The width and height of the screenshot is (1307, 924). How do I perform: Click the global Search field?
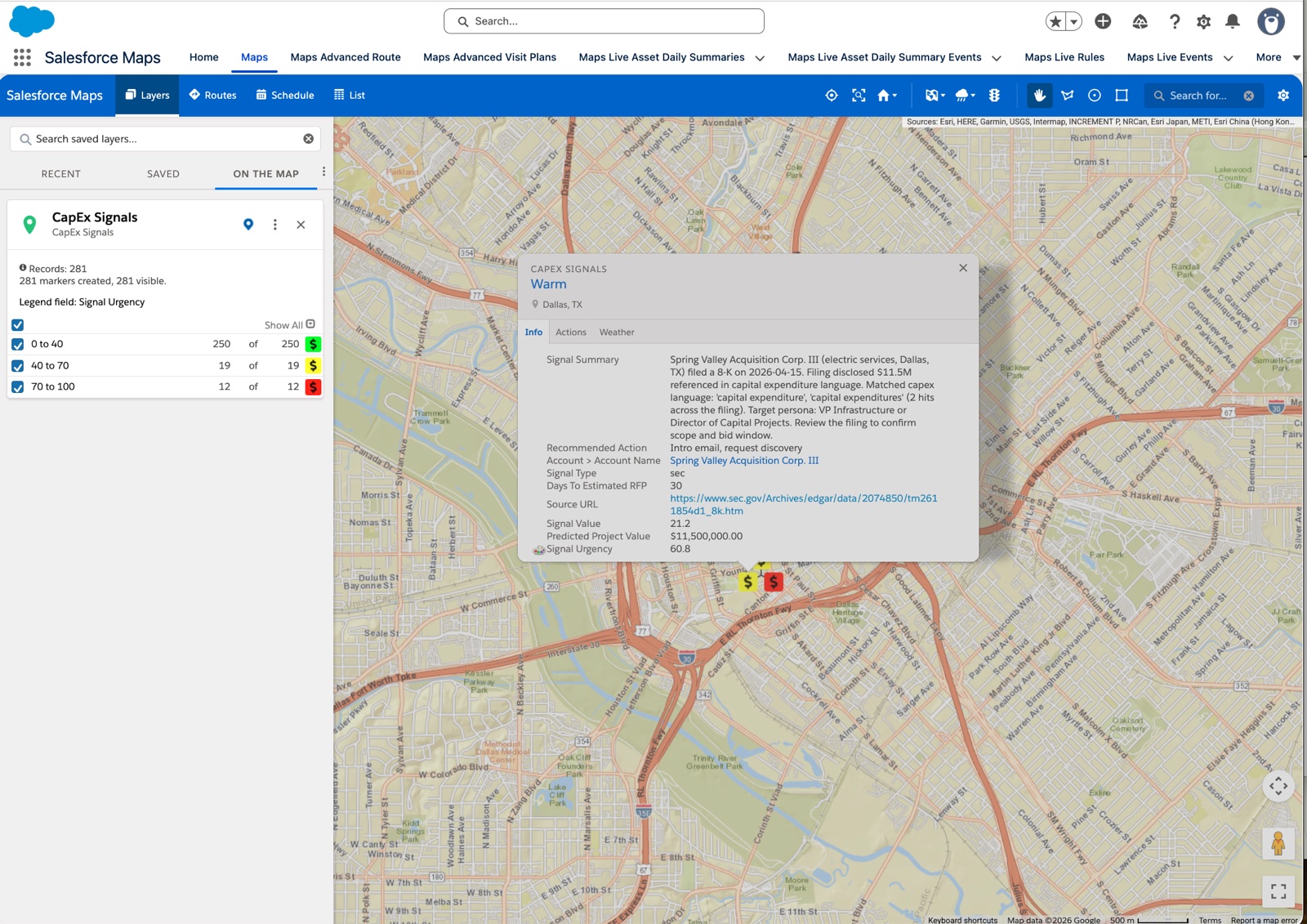[x=604, y=21]
